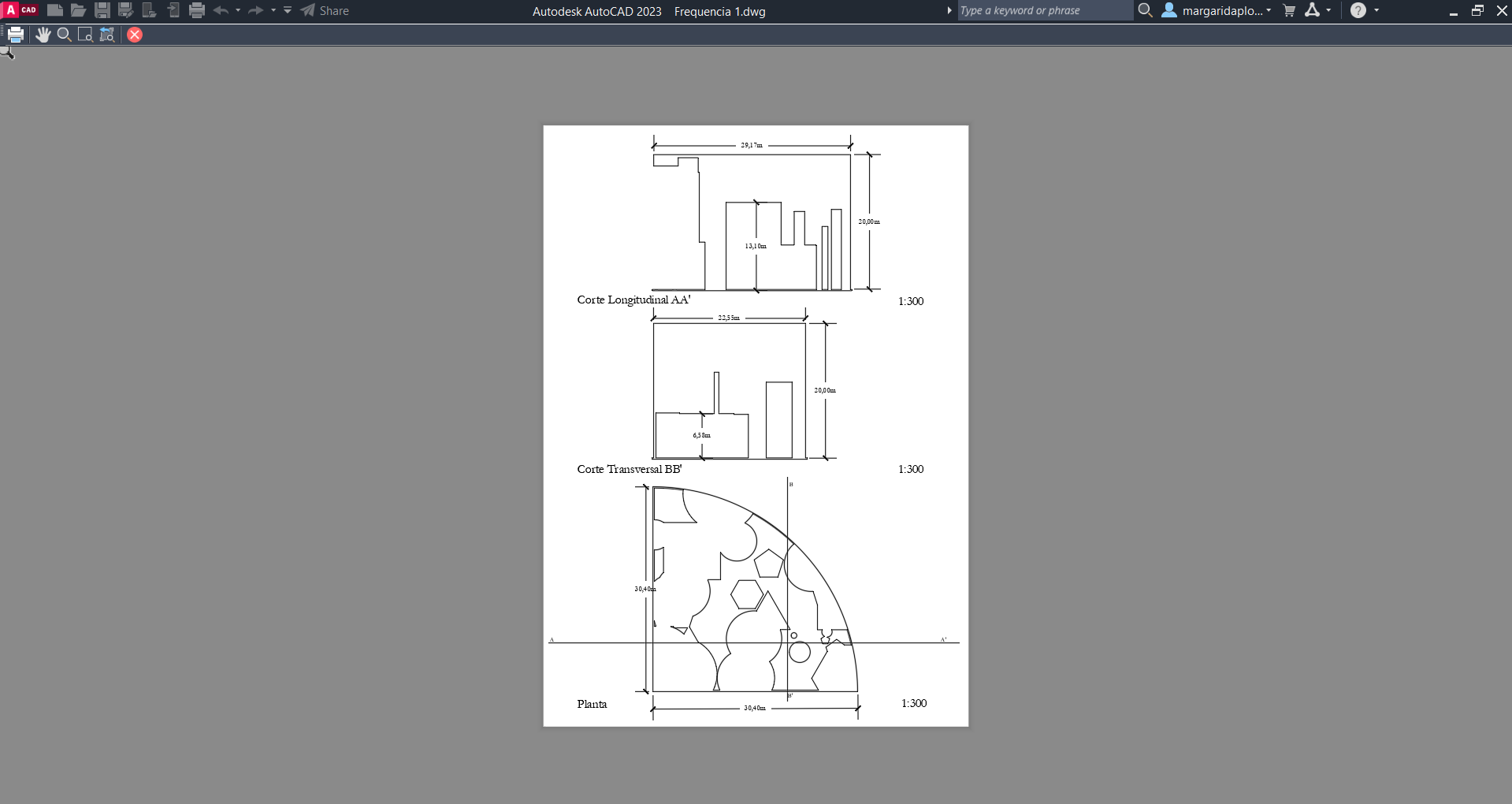Open the Autodesk App Store cart
1512x804 pixels.
[1289, 10]
